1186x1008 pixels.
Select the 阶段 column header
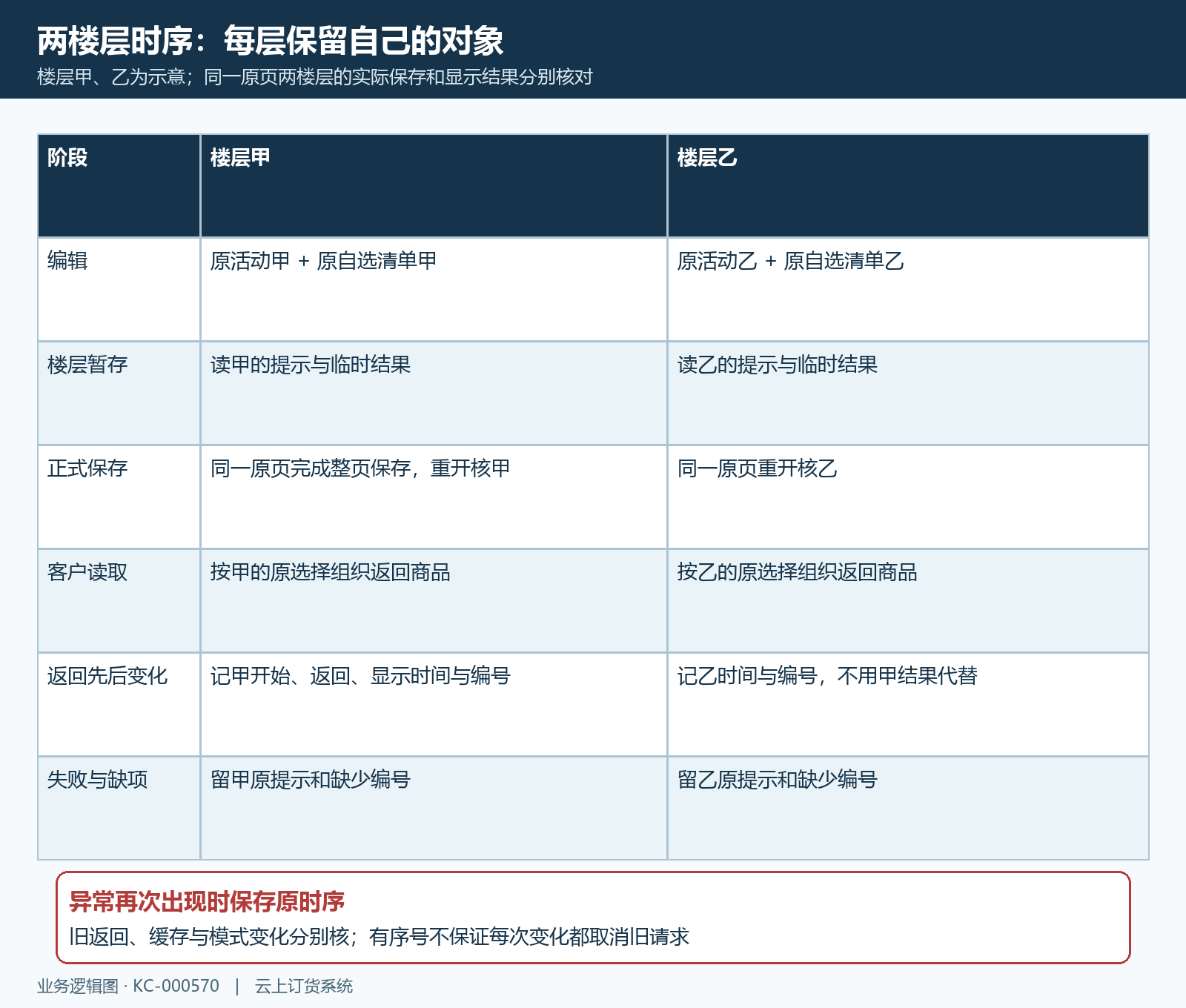[119, 186]
